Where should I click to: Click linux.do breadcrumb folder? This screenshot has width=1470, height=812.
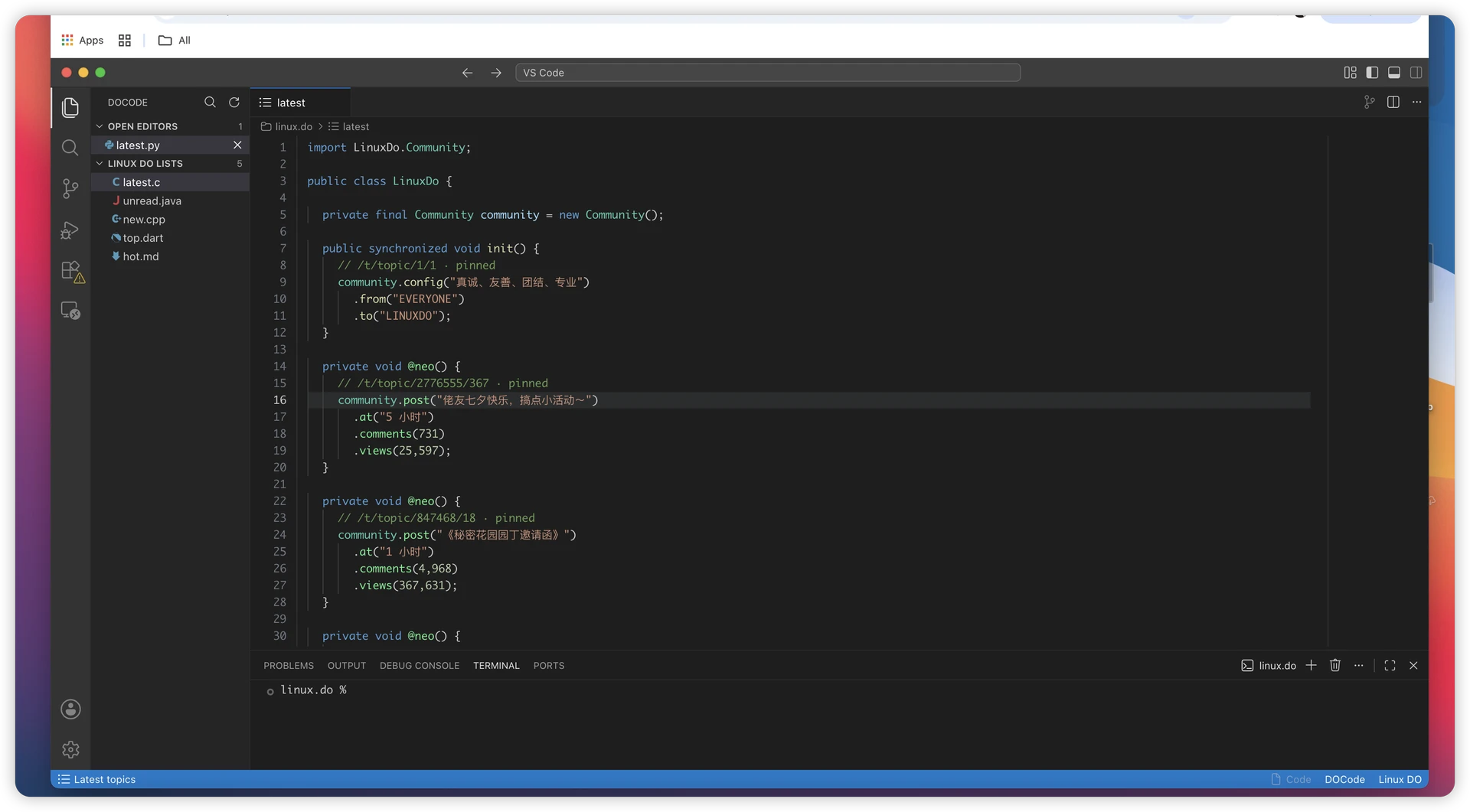[287, 127]
